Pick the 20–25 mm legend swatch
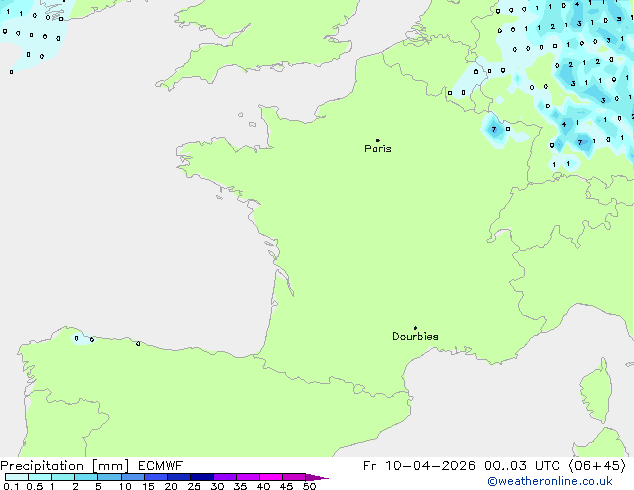The height and width of the screenshot is (490, 634). (x=179, y=477)
